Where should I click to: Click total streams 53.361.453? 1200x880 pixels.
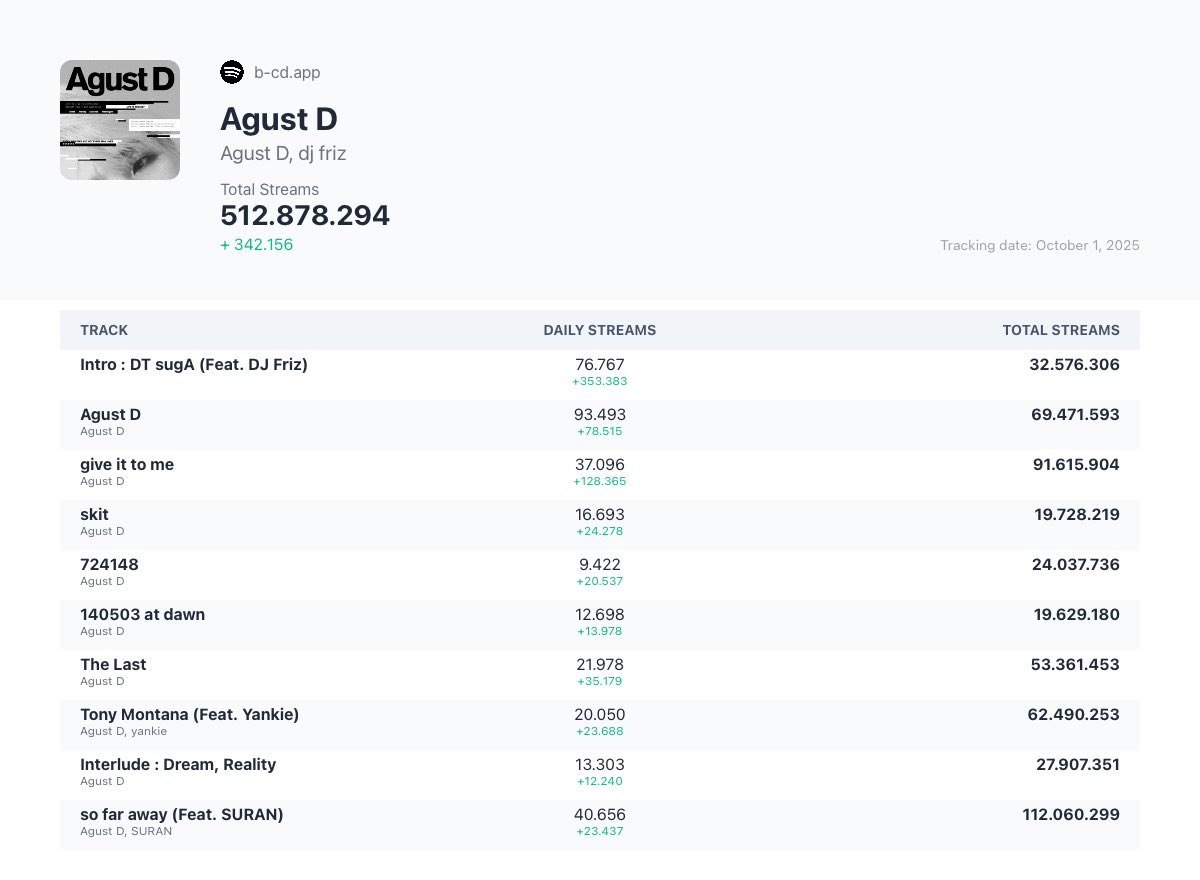1076,665
